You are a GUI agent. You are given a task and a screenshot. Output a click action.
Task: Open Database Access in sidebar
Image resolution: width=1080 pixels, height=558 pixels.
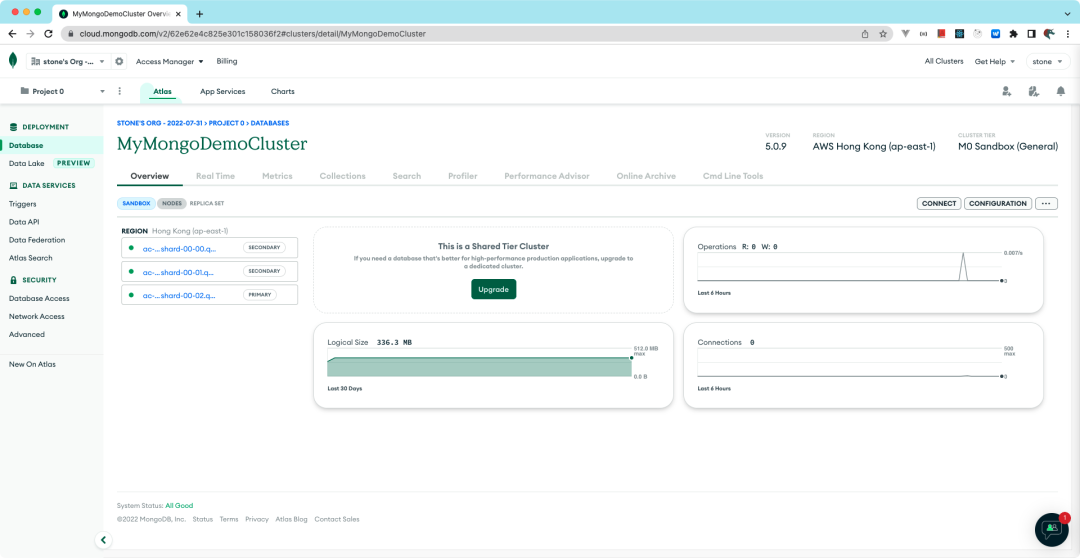pos(39,298)
